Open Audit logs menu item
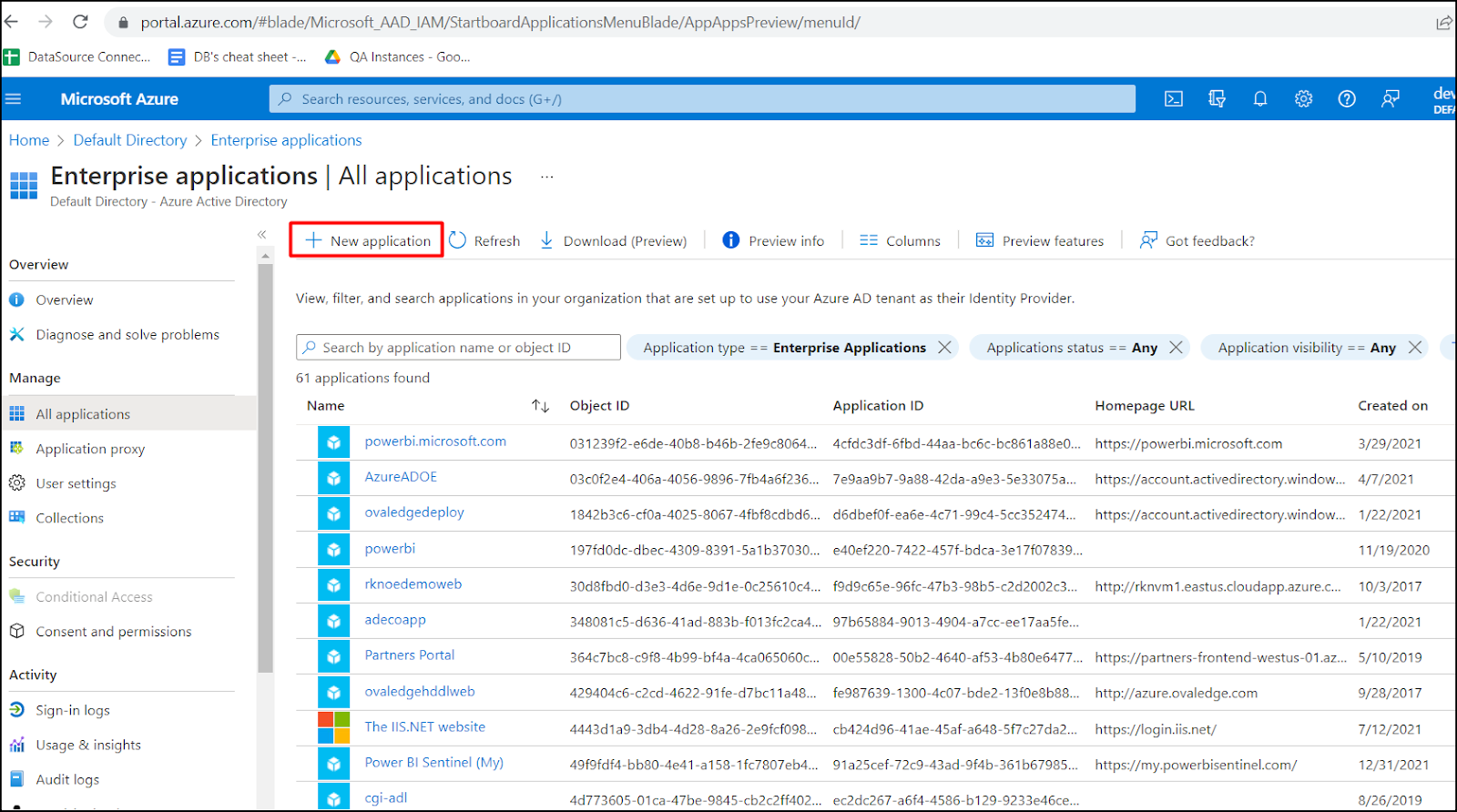This screenshot has height=812, width=1457. (x=67, y=779)
